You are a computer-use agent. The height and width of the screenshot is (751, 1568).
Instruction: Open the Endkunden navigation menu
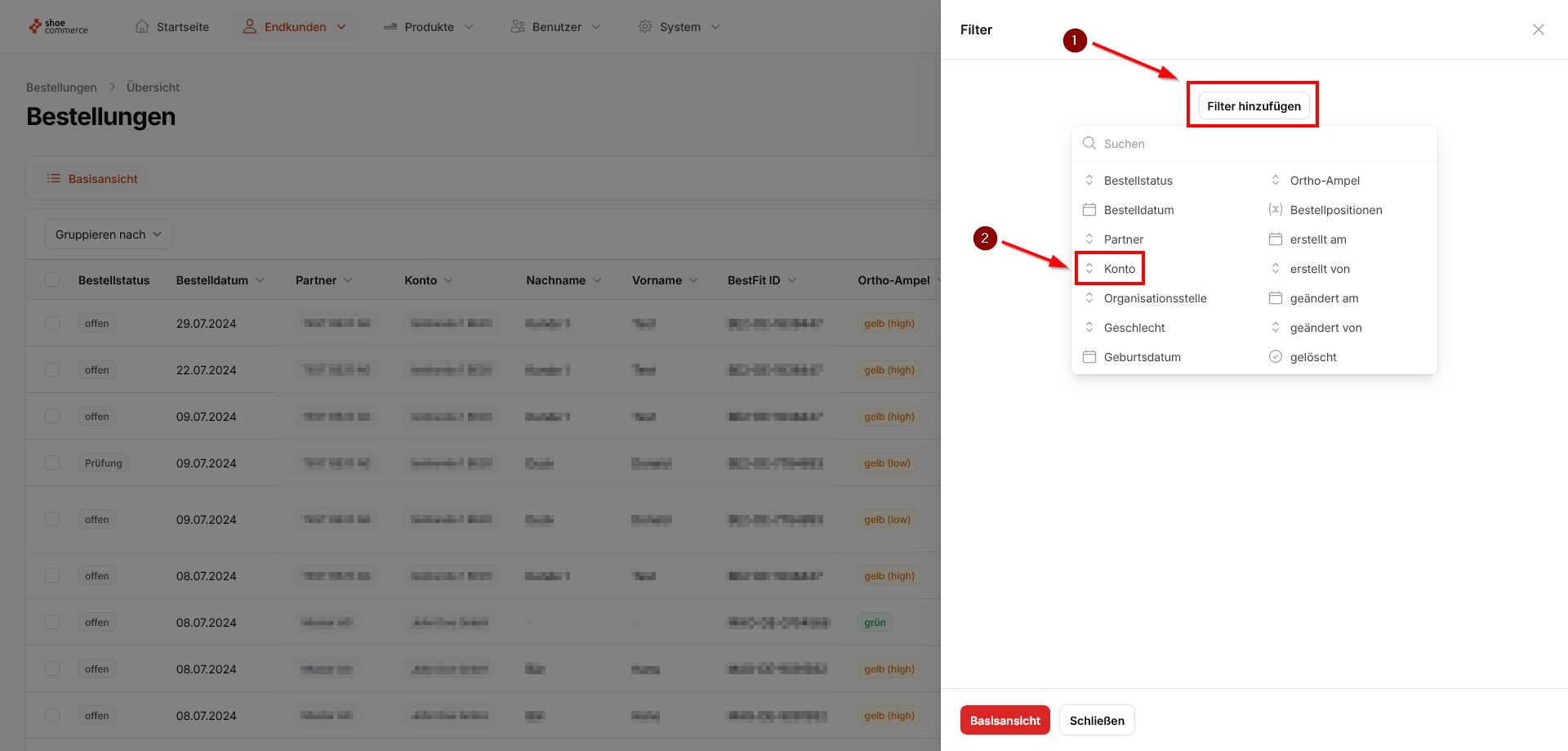point(295,27)
